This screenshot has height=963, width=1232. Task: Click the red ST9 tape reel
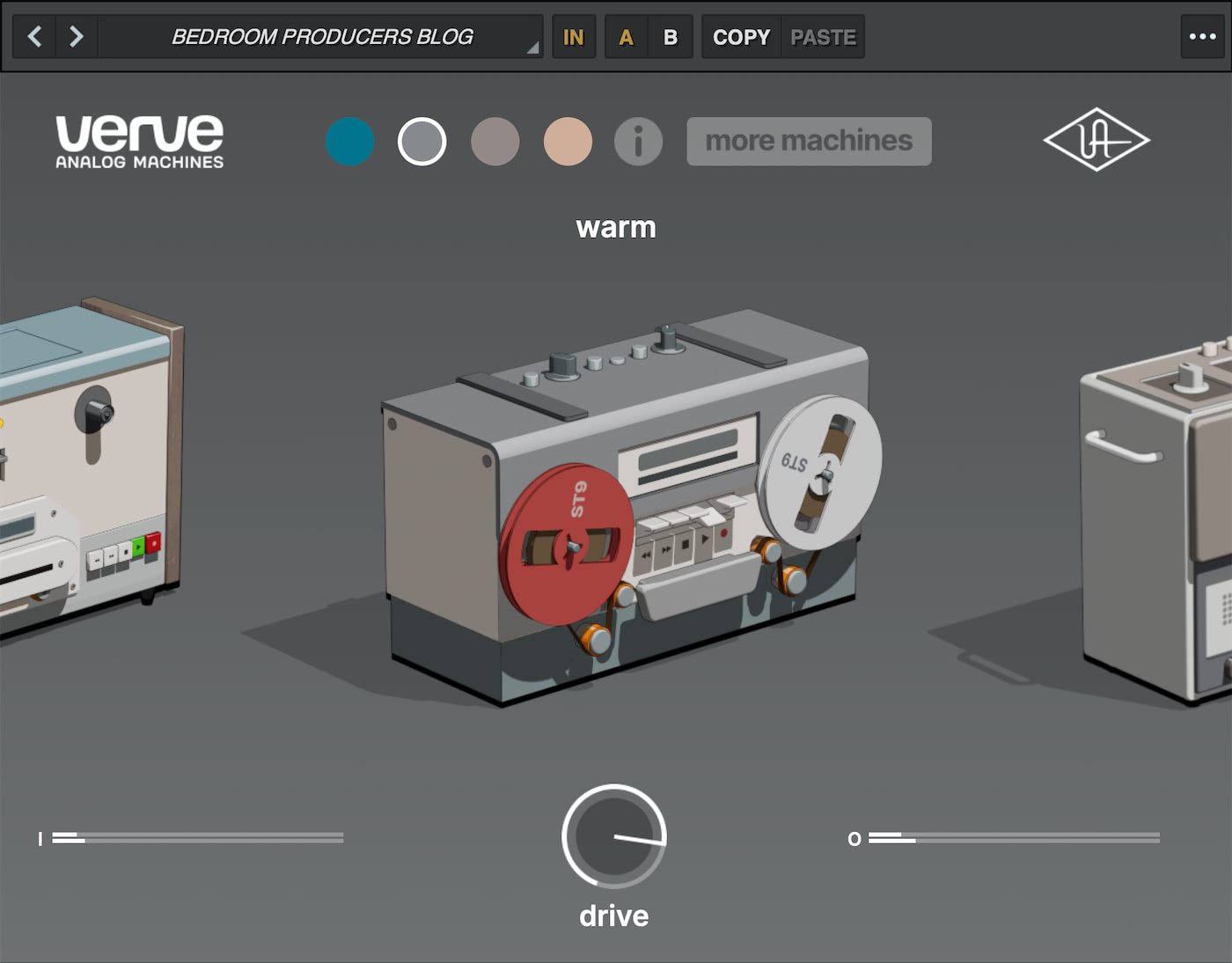pos(566,545)
